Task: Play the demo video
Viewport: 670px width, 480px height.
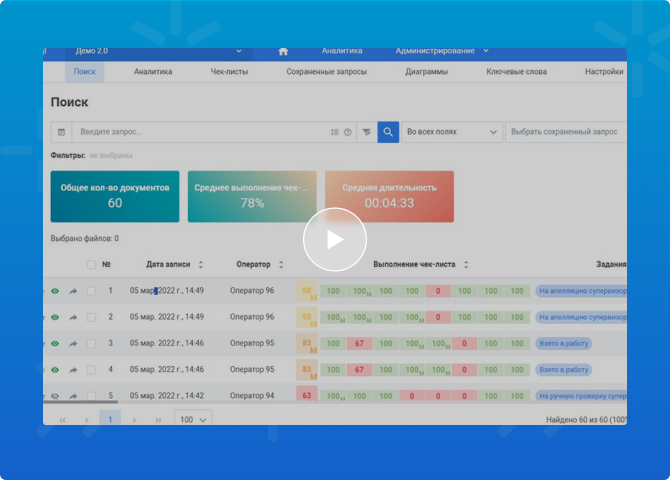Action: coord(335,239)
